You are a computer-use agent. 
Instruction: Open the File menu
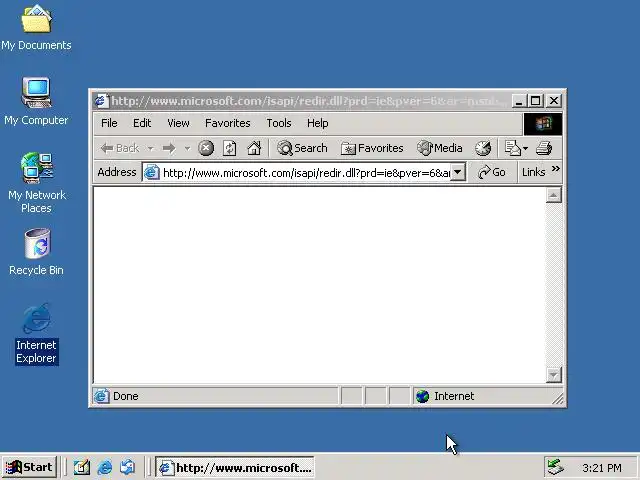109,123
